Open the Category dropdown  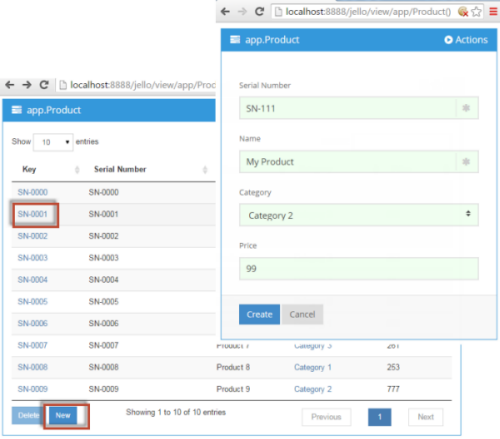(359, 215)
